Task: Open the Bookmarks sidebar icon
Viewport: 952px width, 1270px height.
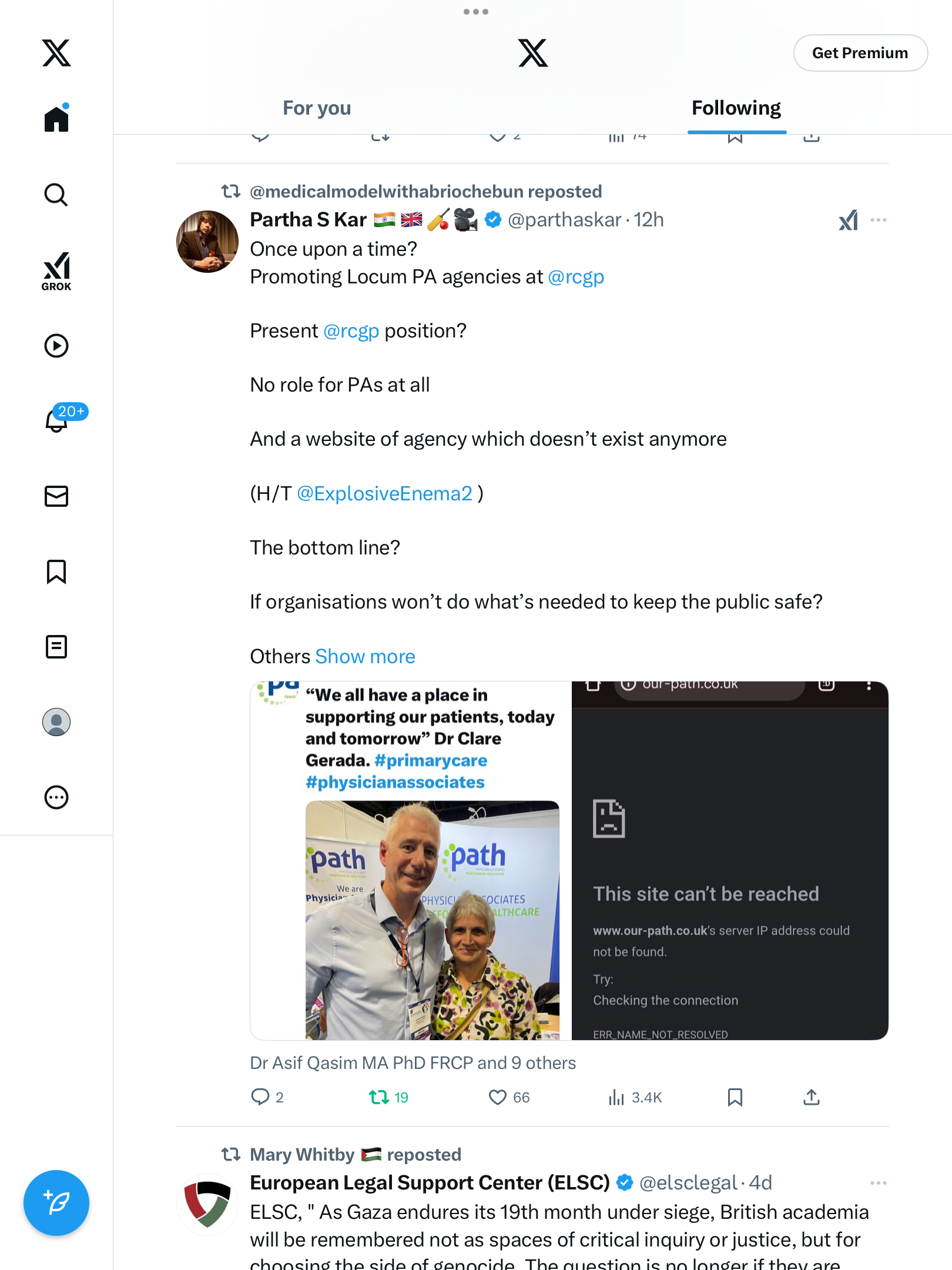Action: (56, 571)
